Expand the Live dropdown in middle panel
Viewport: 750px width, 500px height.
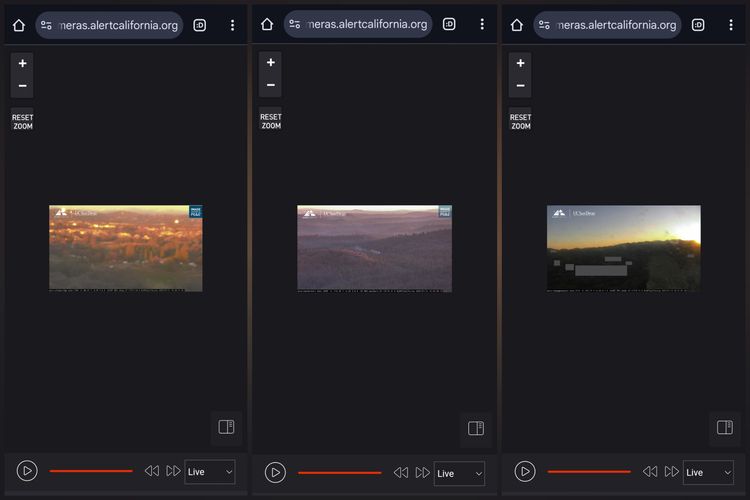point(459,473)
